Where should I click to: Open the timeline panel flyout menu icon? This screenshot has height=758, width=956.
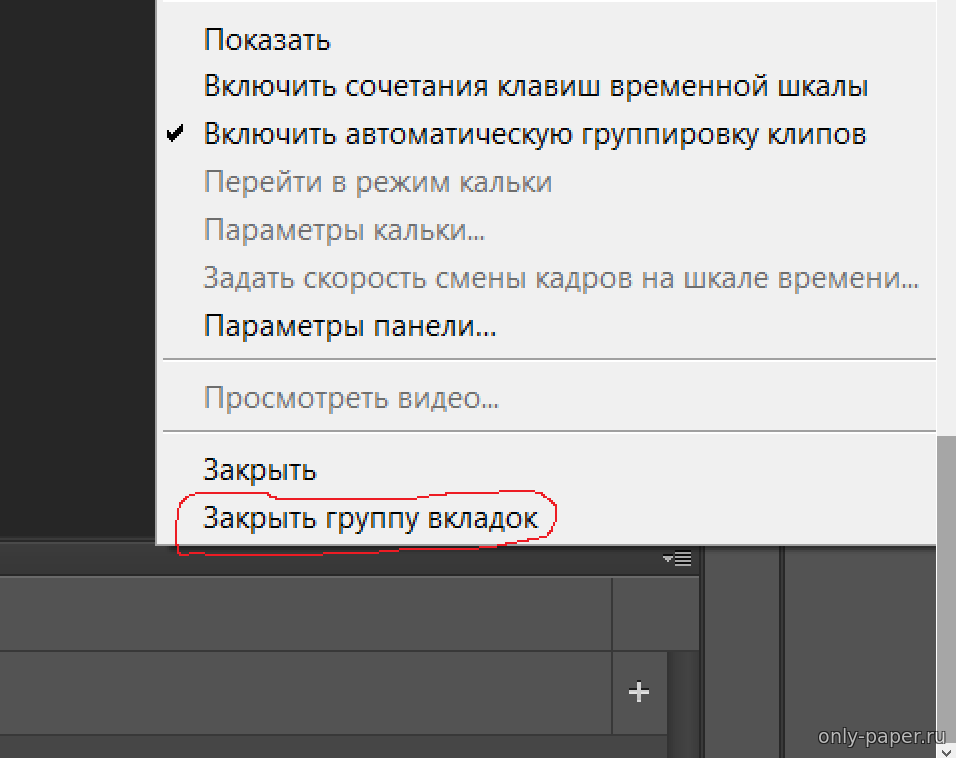coord(677,559)
